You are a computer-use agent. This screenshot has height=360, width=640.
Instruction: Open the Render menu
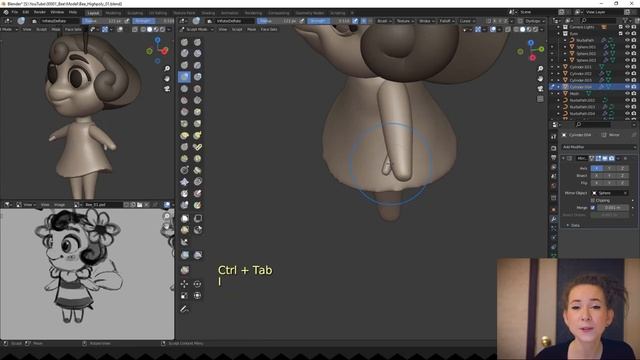tap(40, 12)
